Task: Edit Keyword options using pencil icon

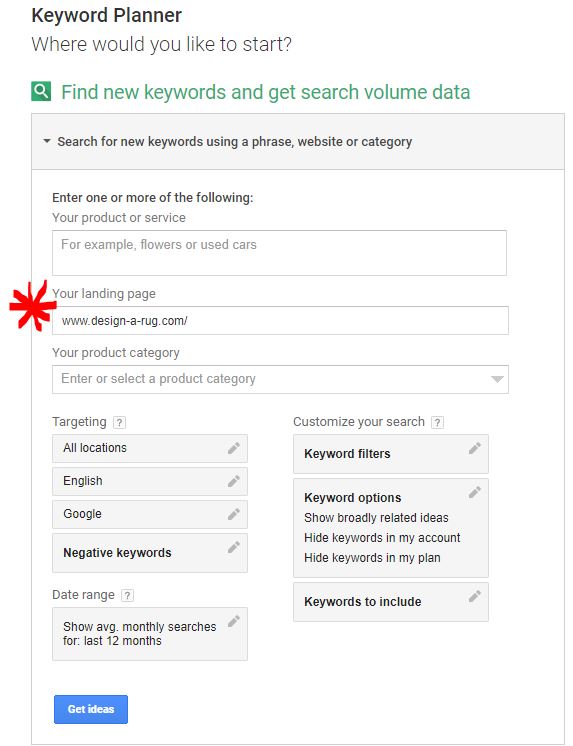Action: click(474, 492)
